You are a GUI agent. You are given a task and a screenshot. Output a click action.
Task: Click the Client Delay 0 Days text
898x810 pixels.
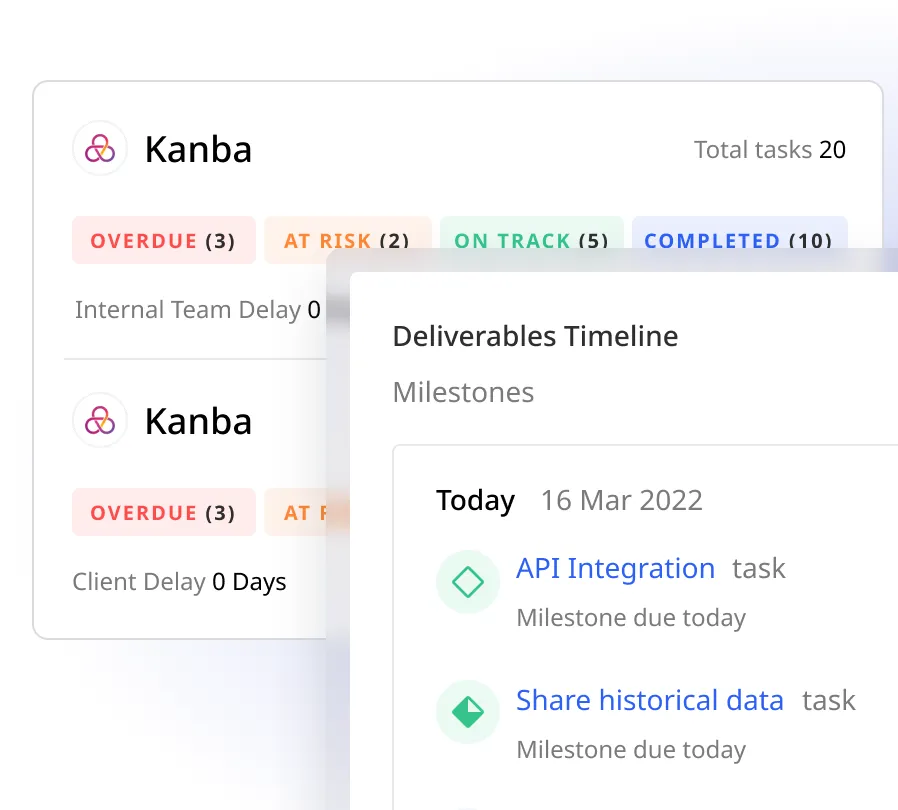179,582
